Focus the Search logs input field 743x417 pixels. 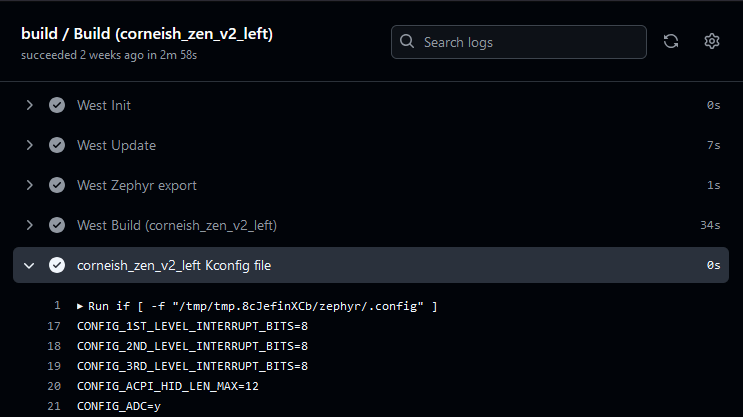point(530,42)
